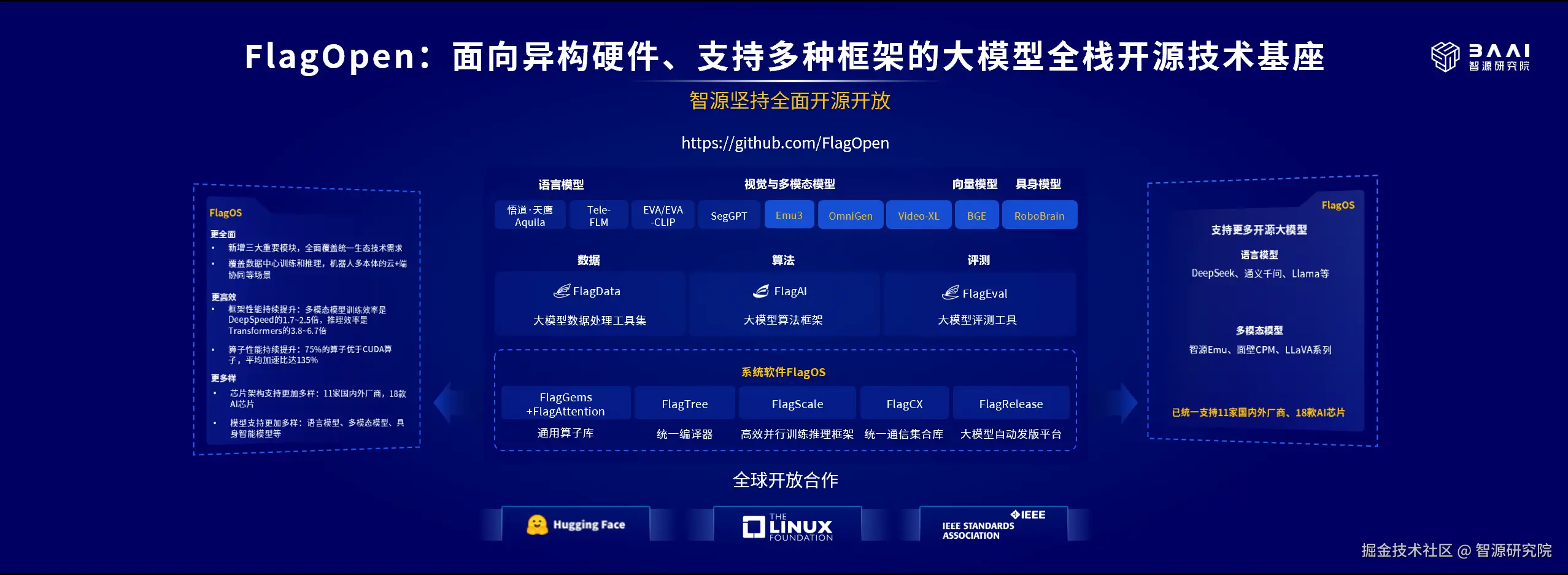The image size is (1568, 575).
Task: Click the 评测 heading
Action: pyautogui.click(x=978, y=260)
